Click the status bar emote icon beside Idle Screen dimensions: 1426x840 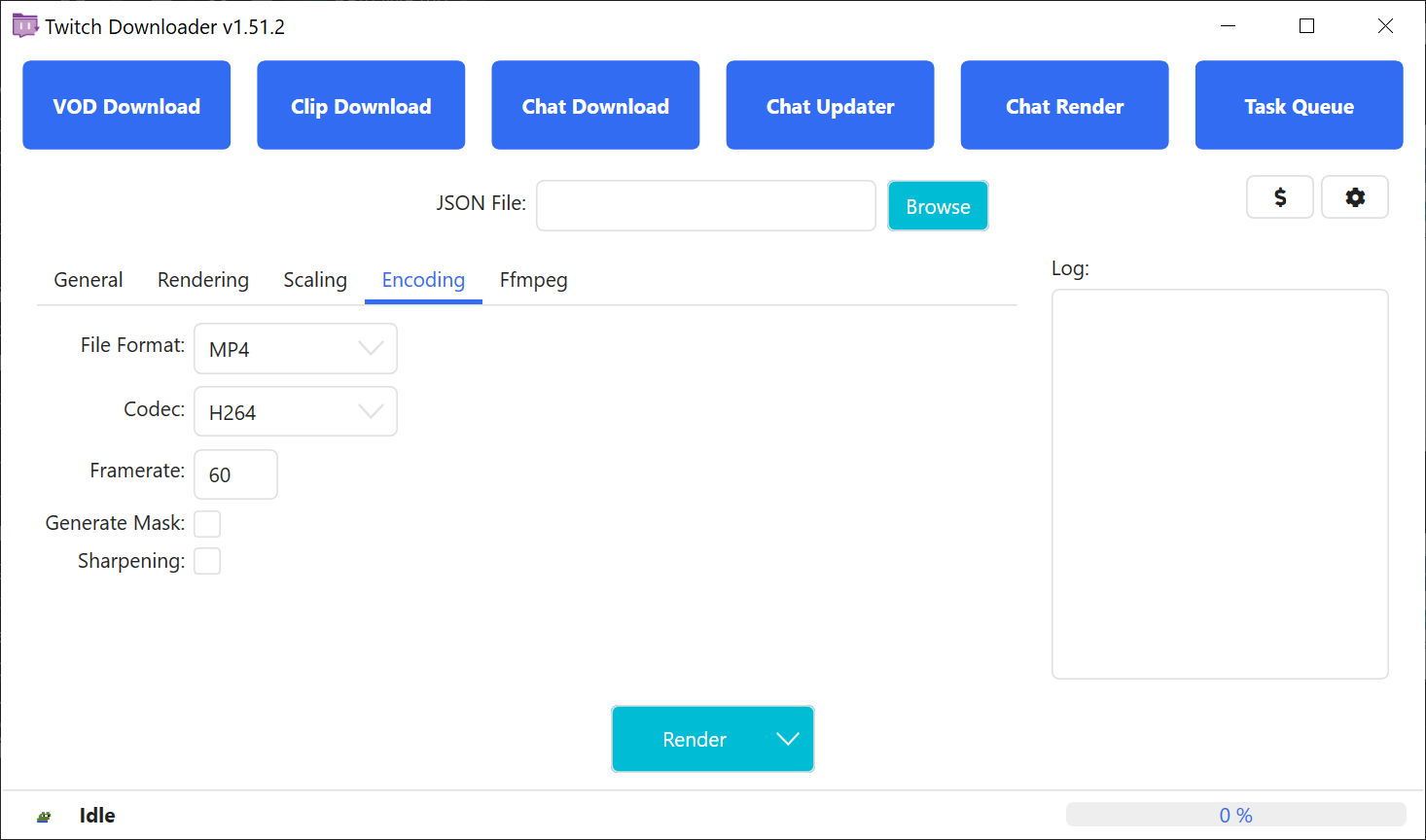click(44, 817)
